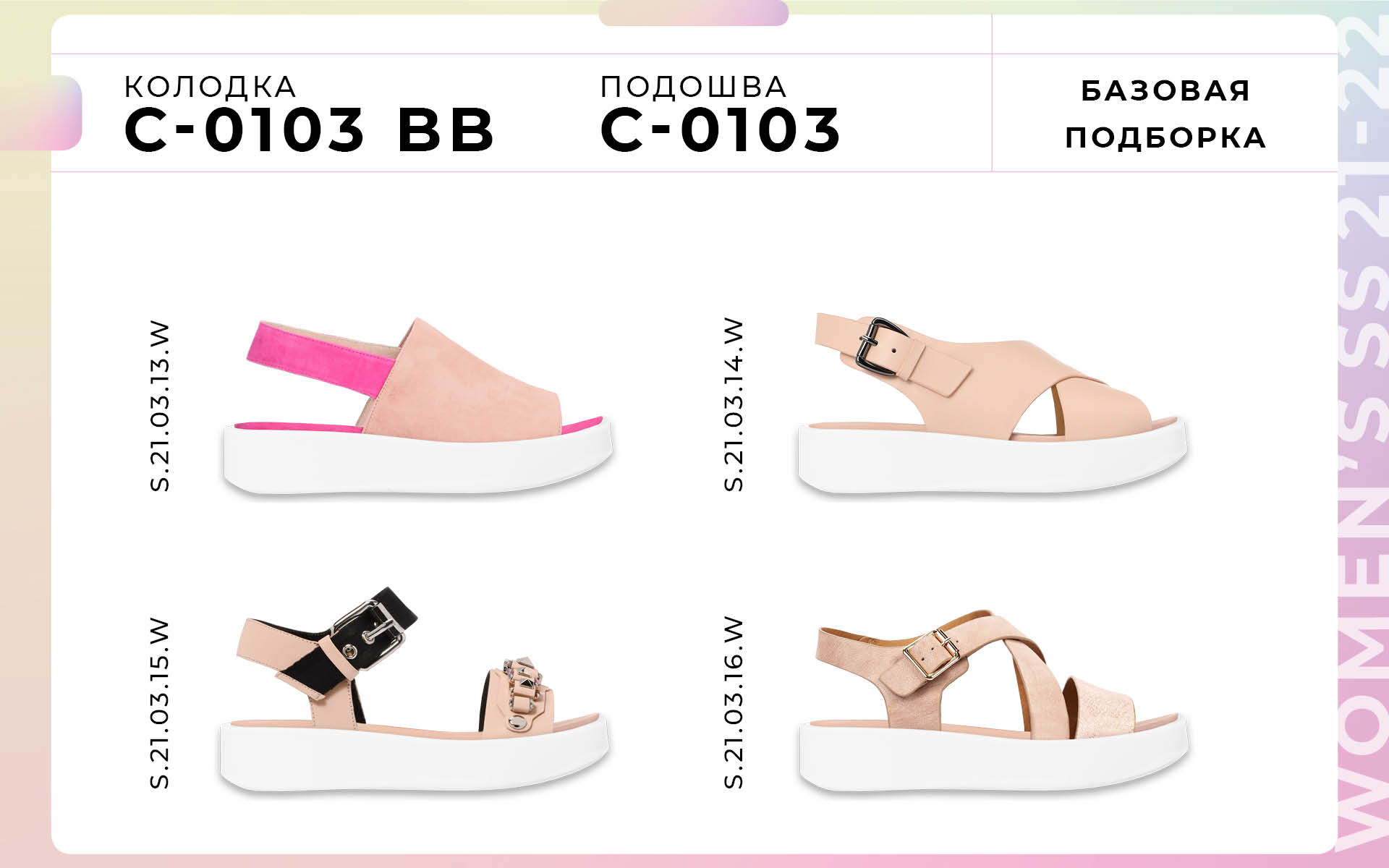Click the S.21.03.15.W article label
Screen dimensions: 1389x868
pyautogui.click(x=160, y=703)
